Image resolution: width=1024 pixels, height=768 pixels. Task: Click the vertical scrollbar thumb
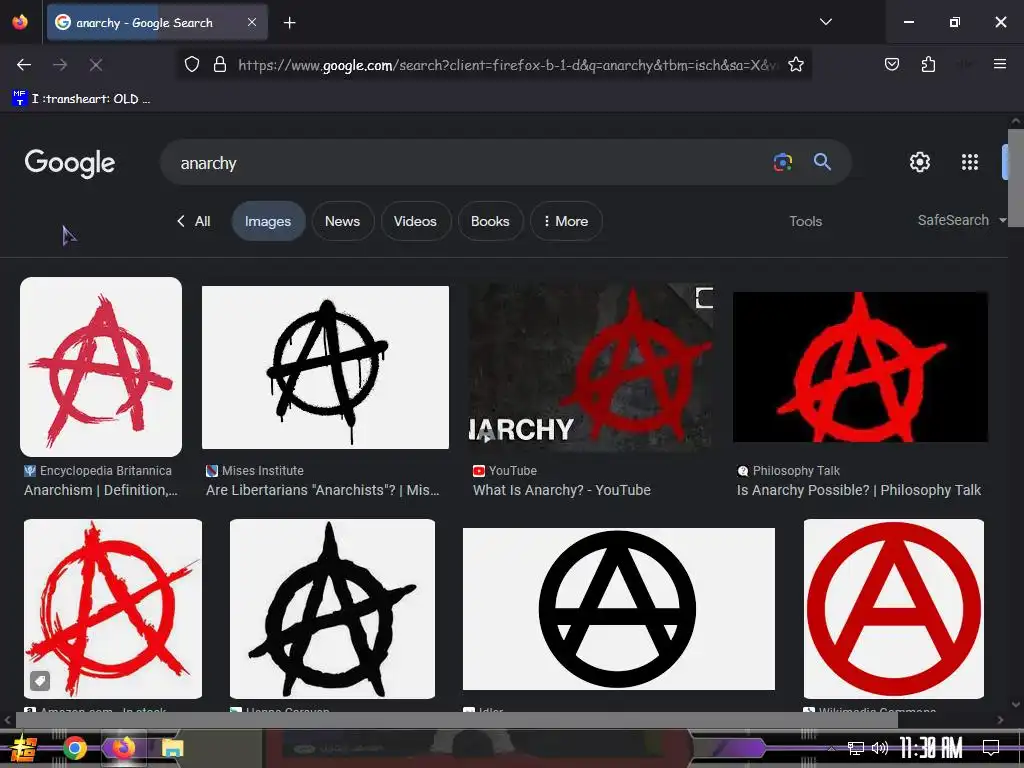click(x=1016, y=178)
